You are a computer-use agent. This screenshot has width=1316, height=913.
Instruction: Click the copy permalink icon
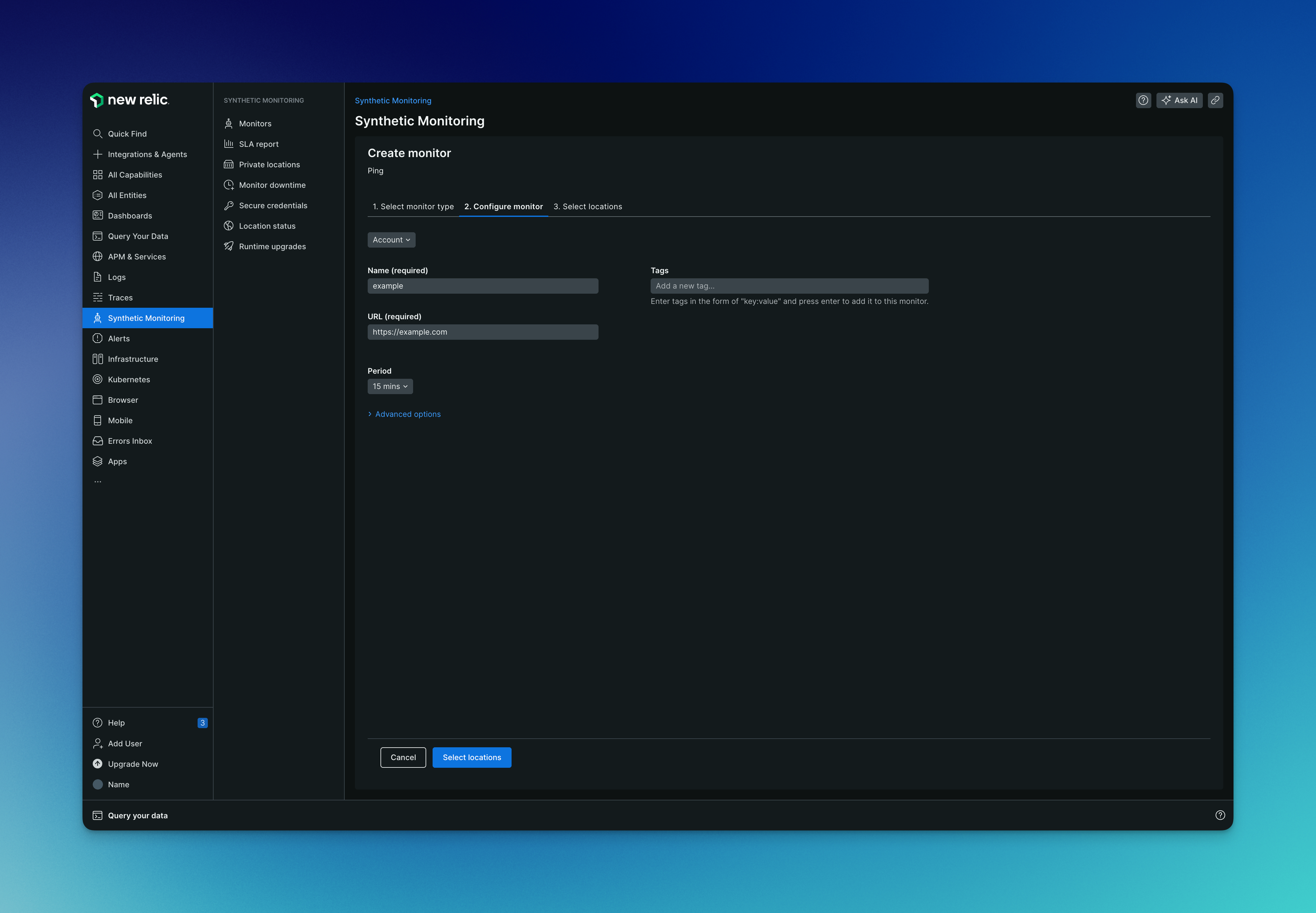1215,100
